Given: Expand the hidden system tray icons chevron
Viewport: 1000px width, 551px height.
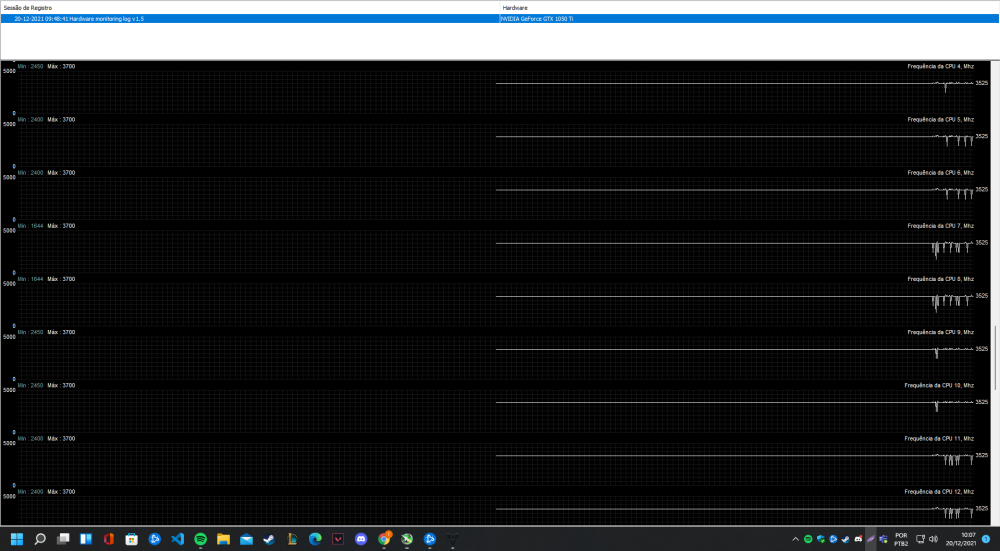Looking at the screenshot, I should (797, 539).
